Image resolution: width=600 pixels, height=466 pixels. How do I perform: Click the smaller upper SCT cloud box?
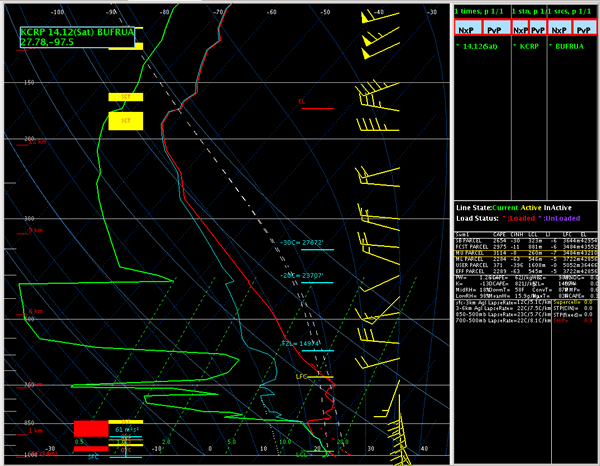pos(126,97)
